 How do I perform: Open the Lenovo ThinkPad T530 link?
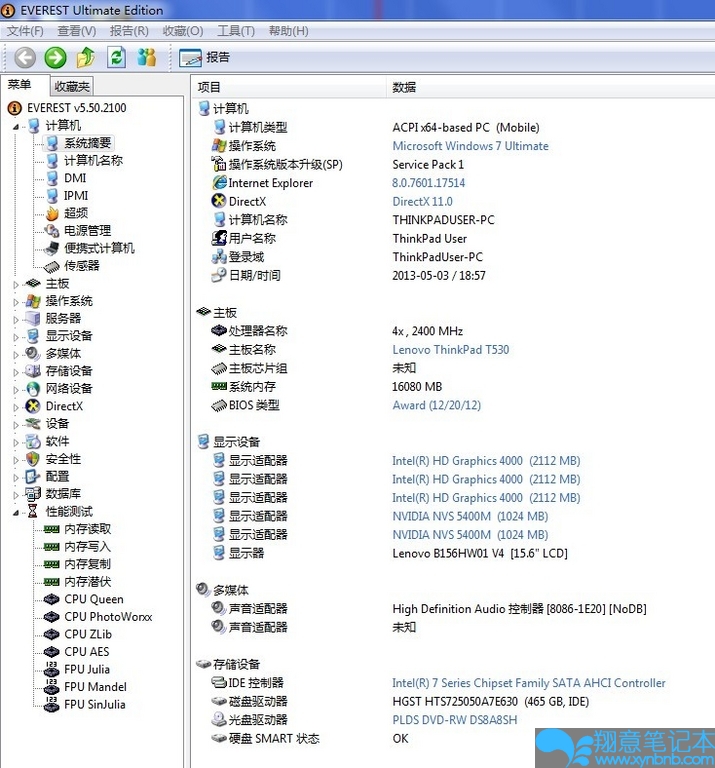[x=451, y=350]
